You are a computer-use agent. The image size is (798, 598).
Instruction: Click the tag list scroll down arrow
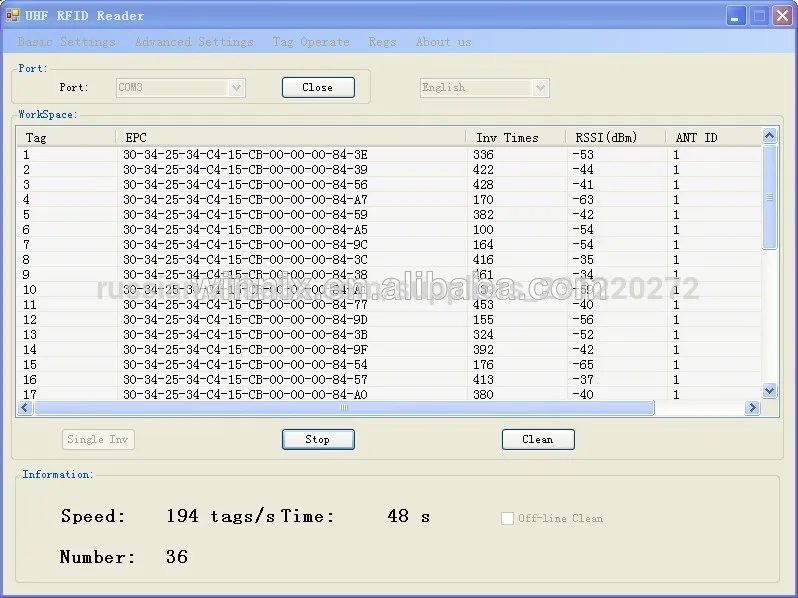(x=769, y=391)
